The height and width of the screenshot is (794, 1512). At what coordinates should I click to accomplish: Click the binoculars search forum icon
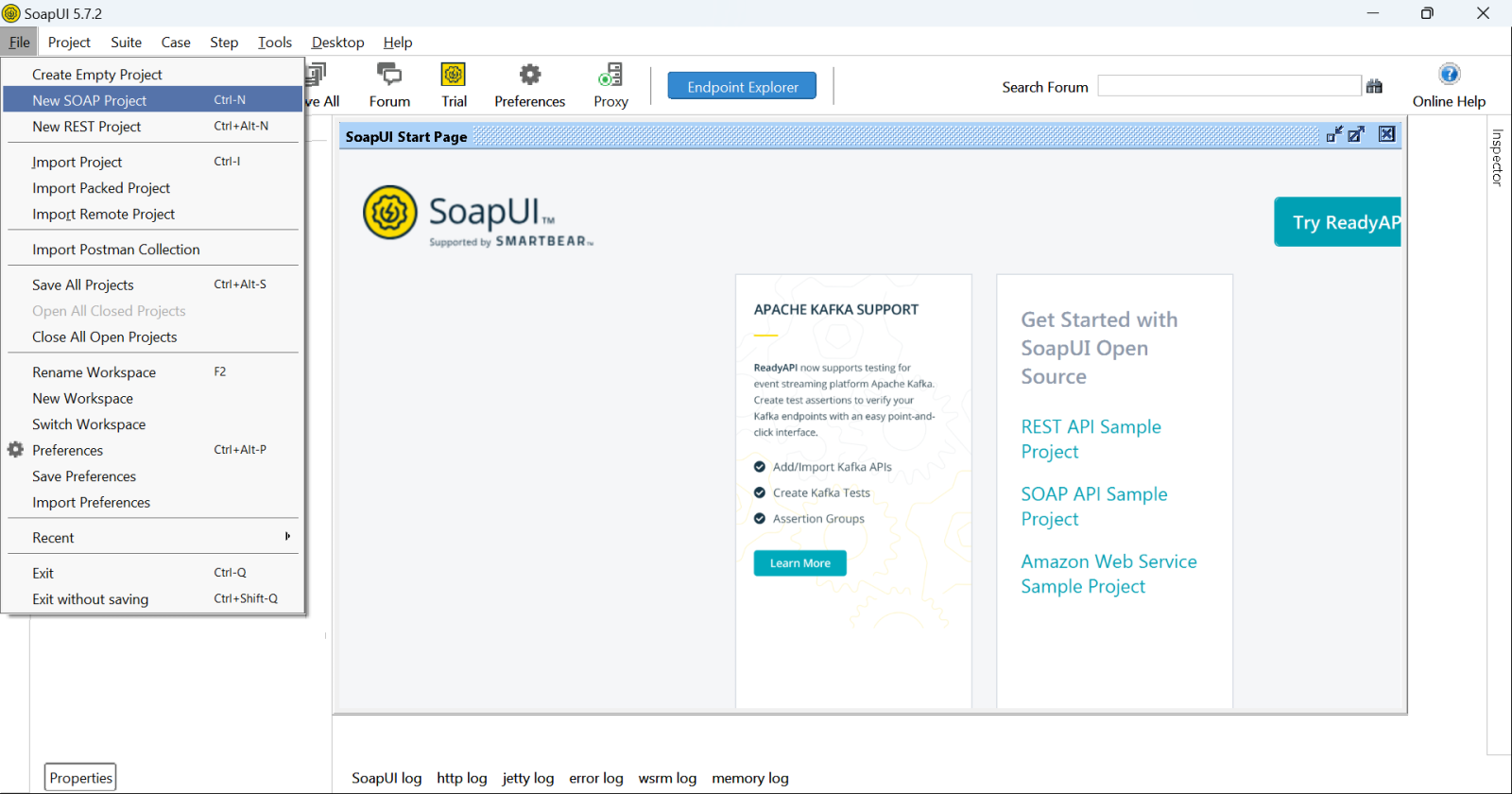coord(1374,86)
